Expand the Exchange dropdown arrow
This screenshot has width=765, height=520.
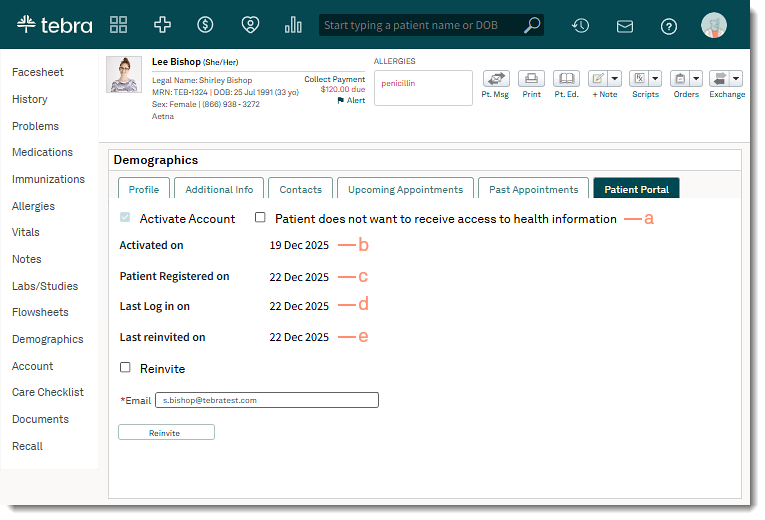[736, 79]
